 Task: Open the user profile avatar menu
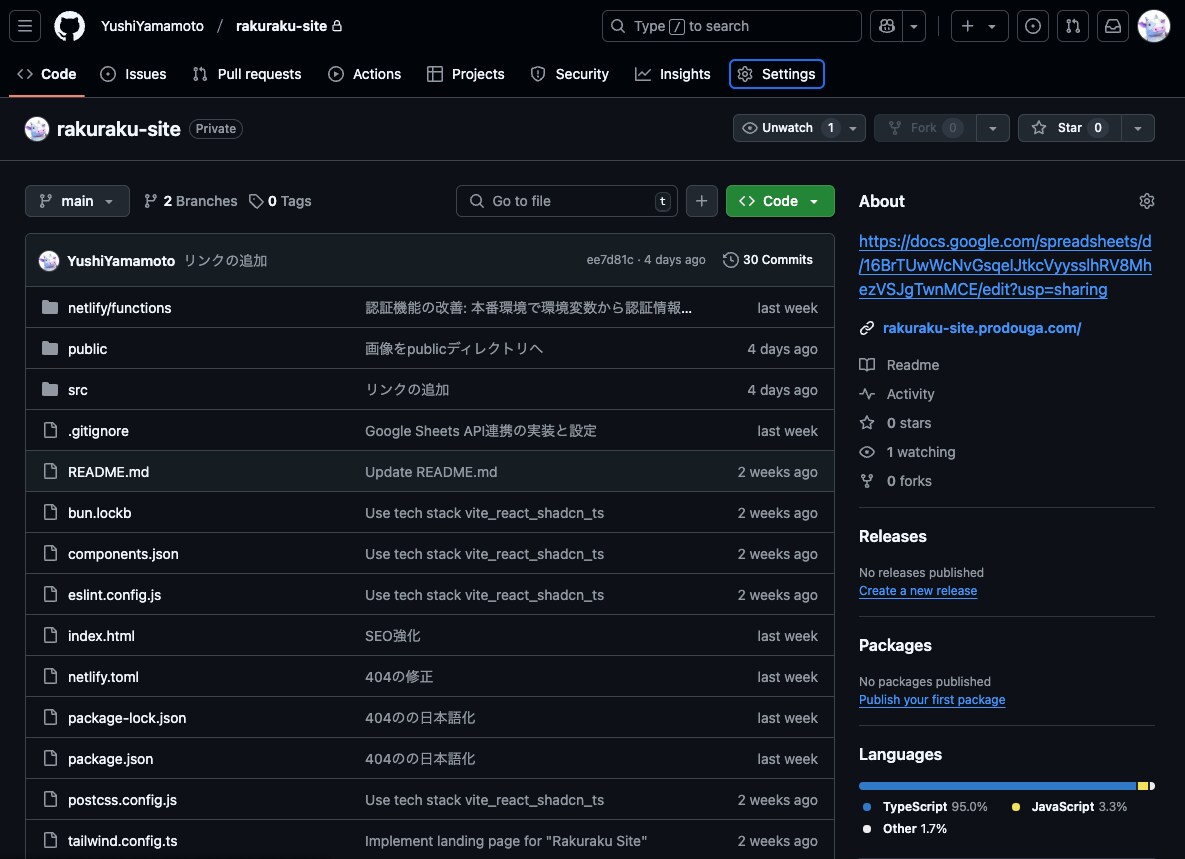[x=1153, y=26]
